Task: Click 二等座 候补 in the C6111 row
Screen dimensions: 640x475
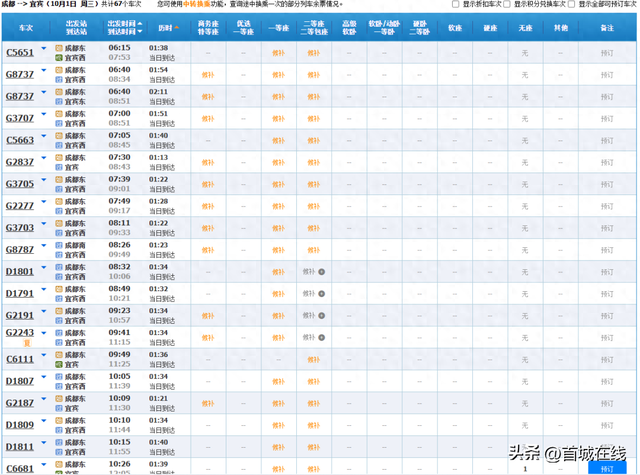Action: (313, 360)
